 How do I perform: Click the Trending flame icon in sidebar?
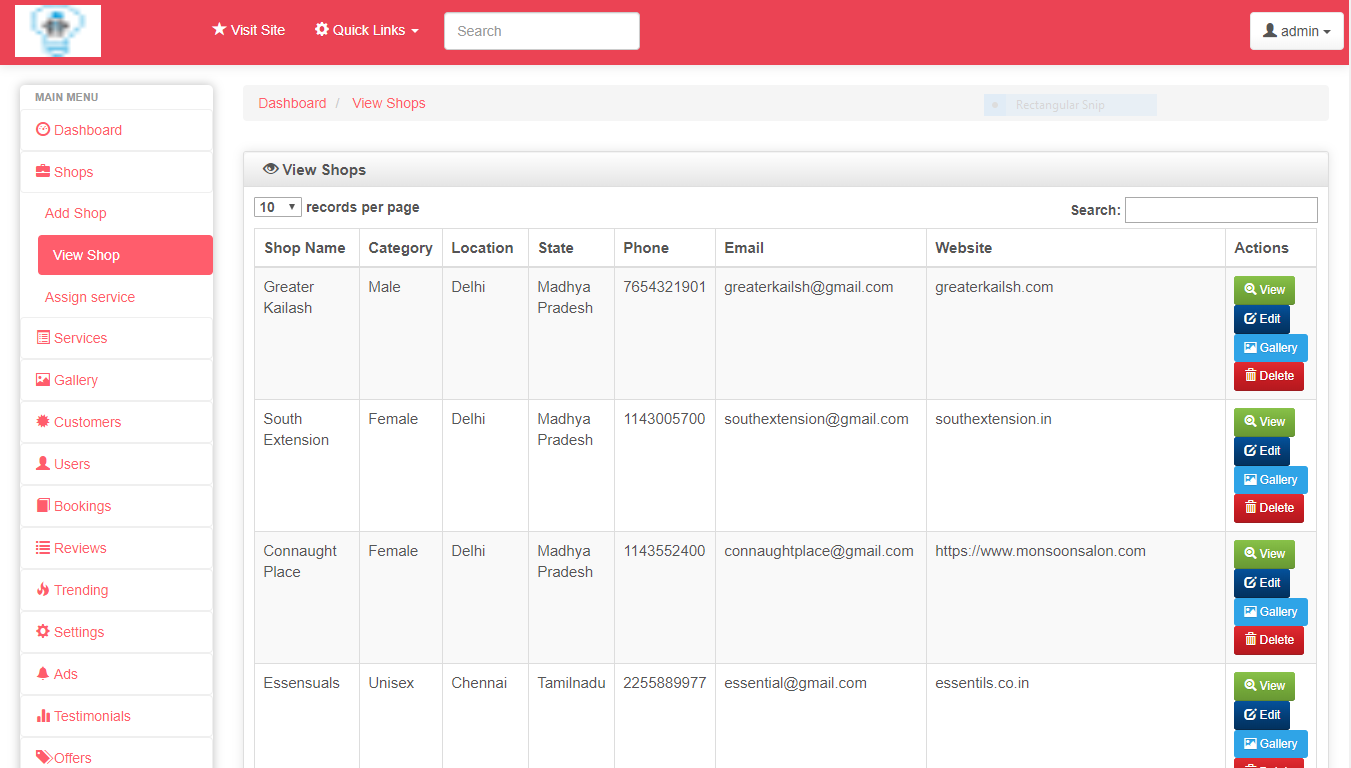(43, 590)
